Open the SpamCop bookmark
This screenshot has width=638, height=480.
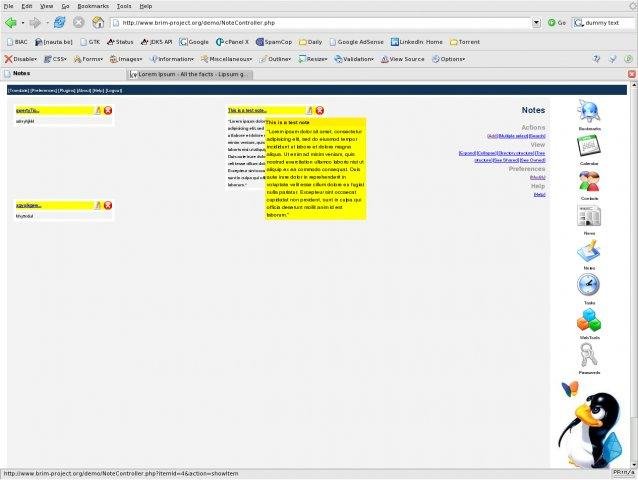pos(274,42)
